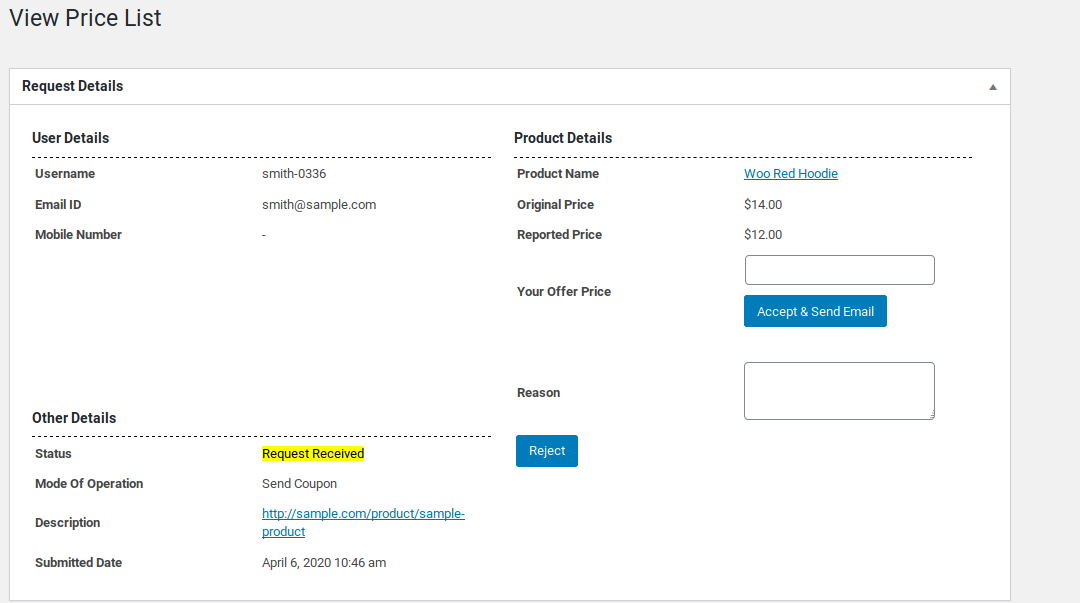
Task: Click the smith@sample.com email address
Action: point(319,205)
